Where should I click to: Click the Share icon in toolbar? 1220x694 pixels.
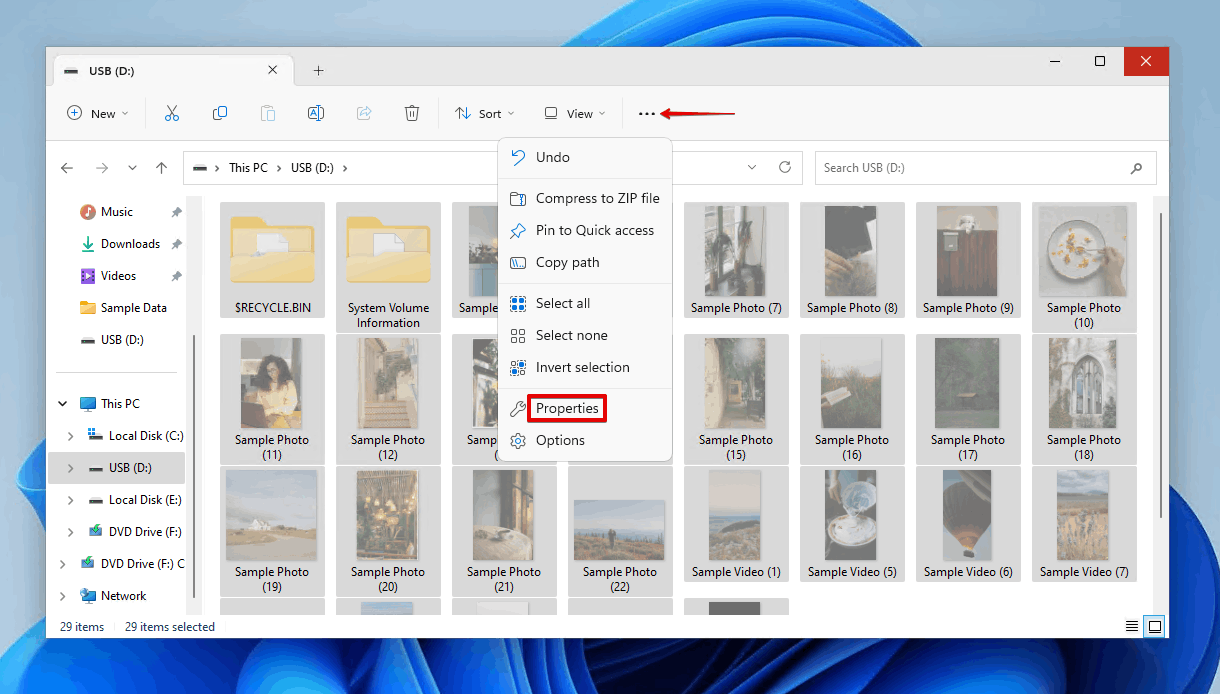pyautogui.click(x=364, y=114)
